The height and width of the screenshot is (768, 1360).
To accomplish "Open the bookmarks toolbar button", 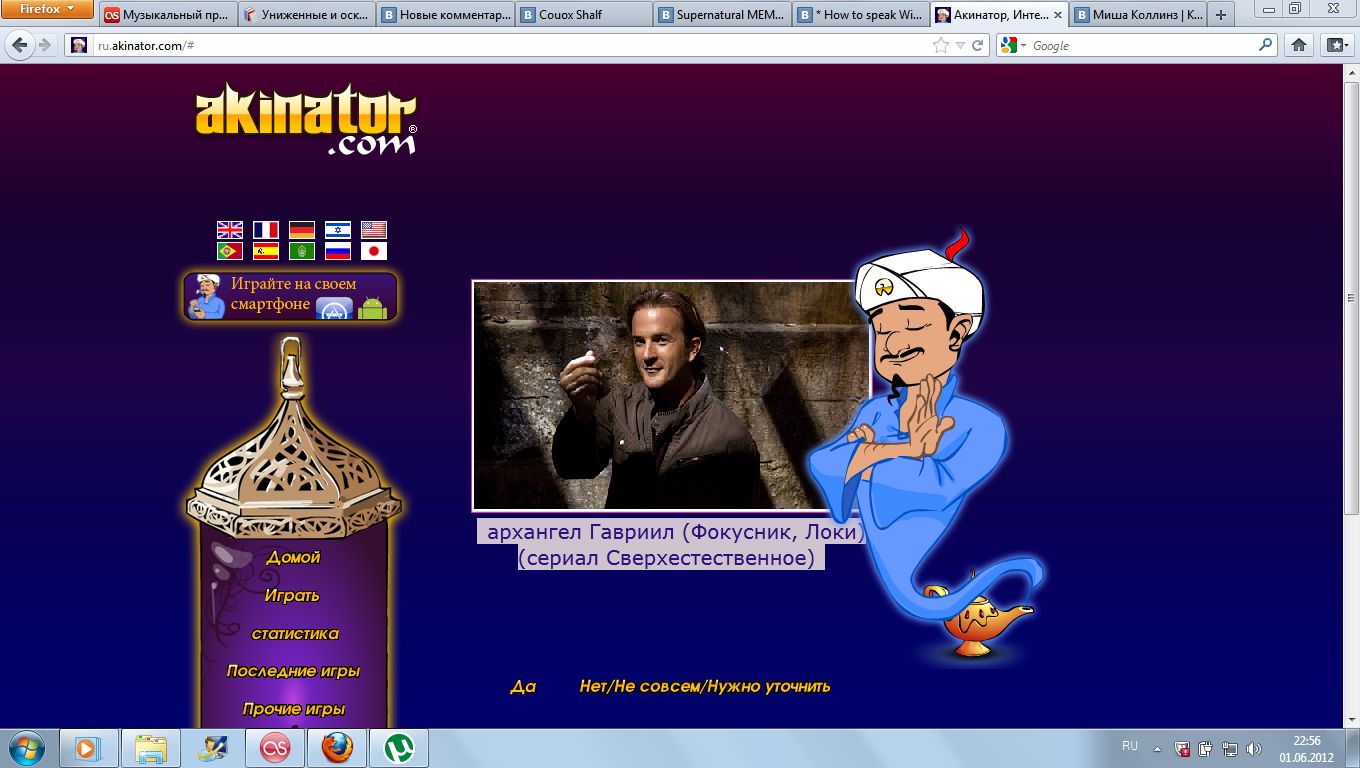I will click(x=1336, y=45).
